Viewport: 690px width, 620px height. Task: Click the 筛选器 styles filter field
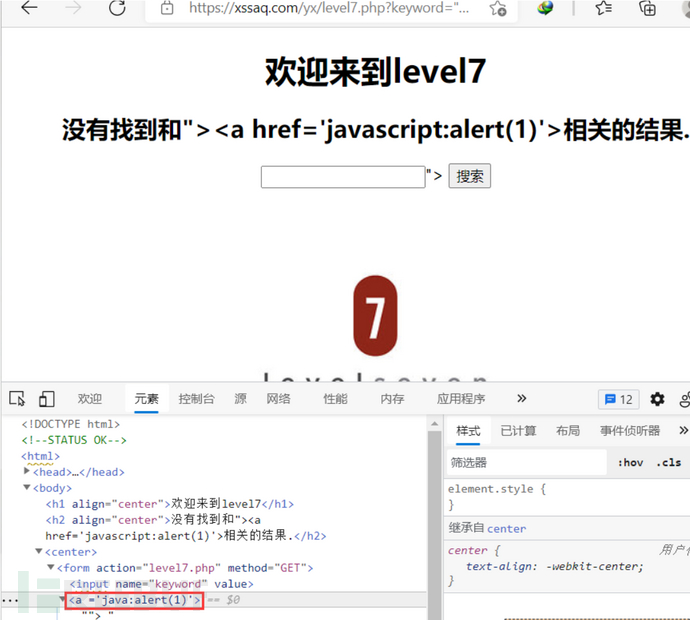(526, 463)
